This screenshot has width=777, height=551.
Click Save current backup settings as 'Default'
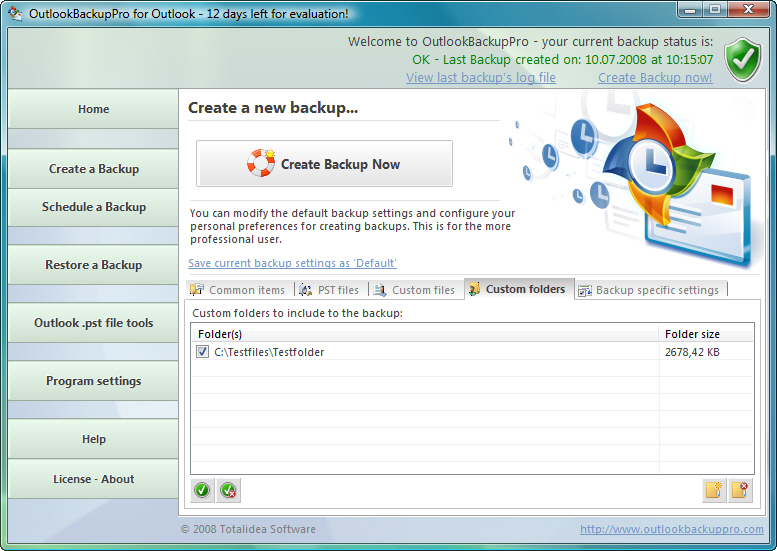[292, 263]
